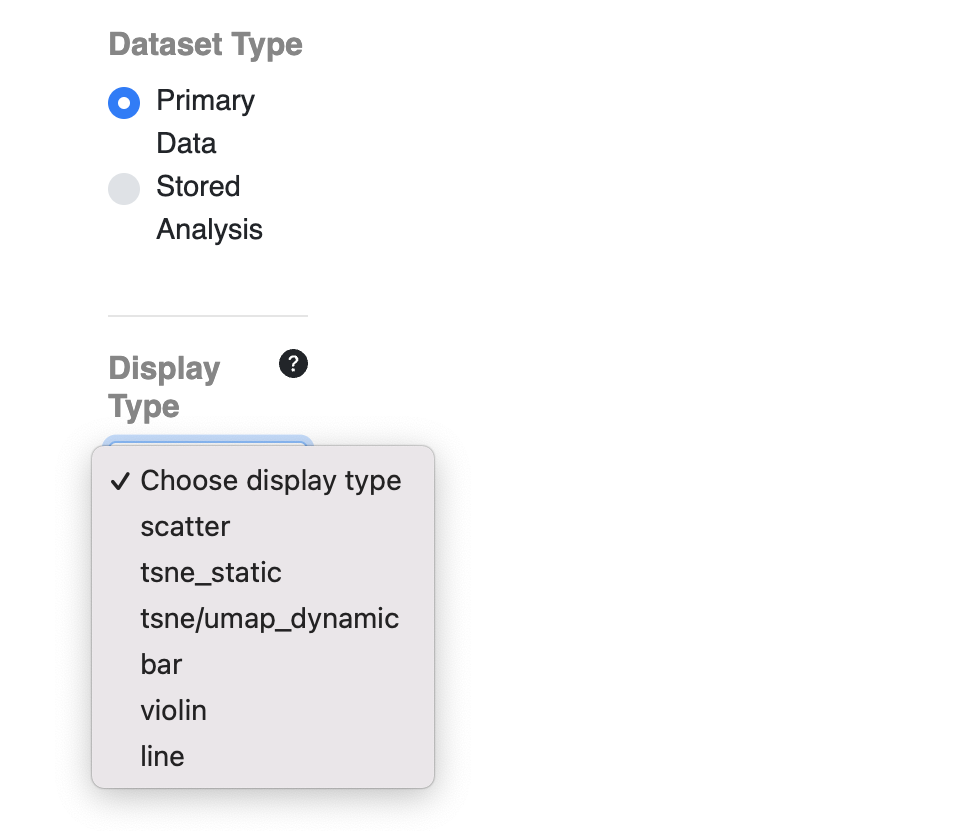
Task: Click the word Analysis under Stored
Action: tap(210, 230)
